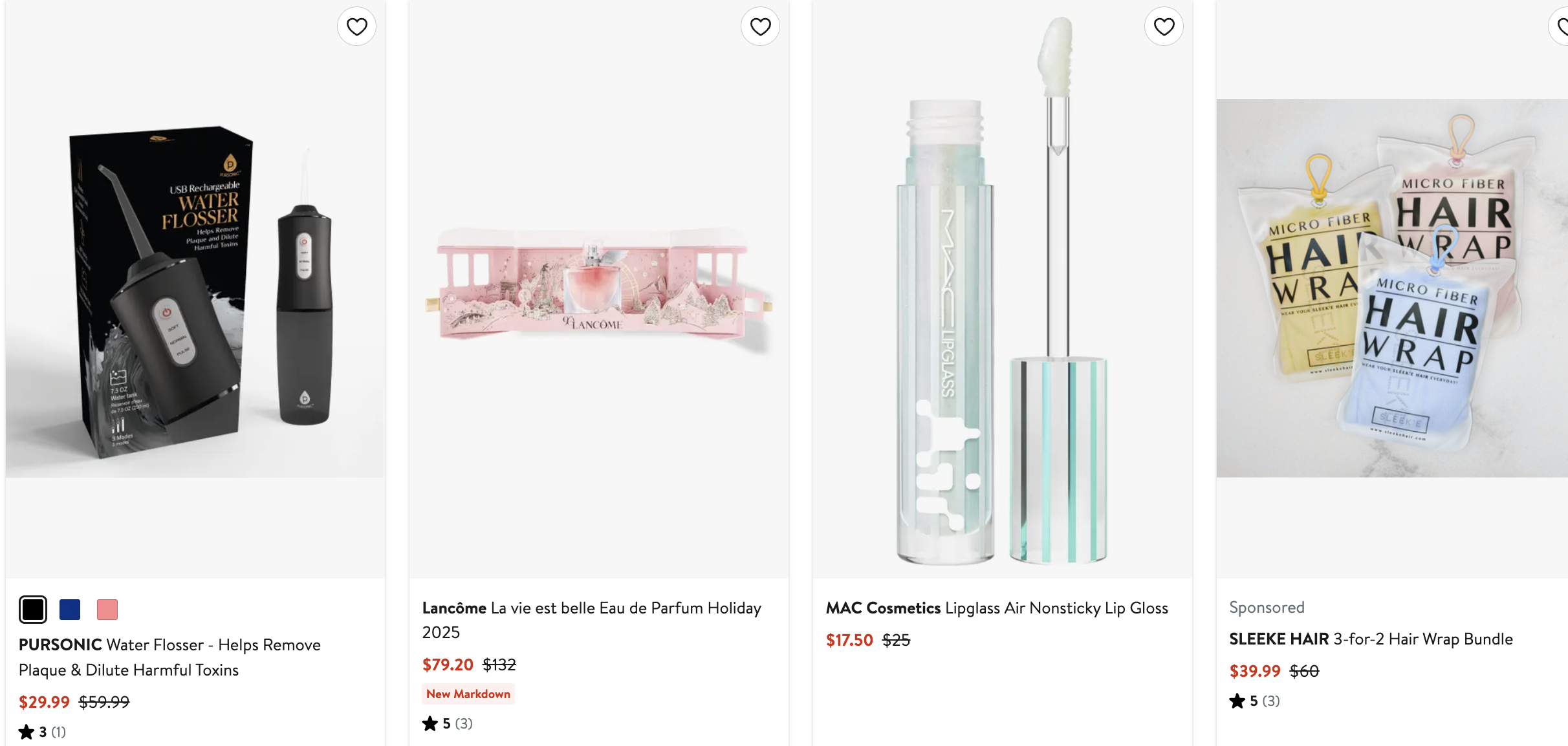The image size is (1568, 746).
Task: Choose blue color swatch for water flosser
Action: 70,610
